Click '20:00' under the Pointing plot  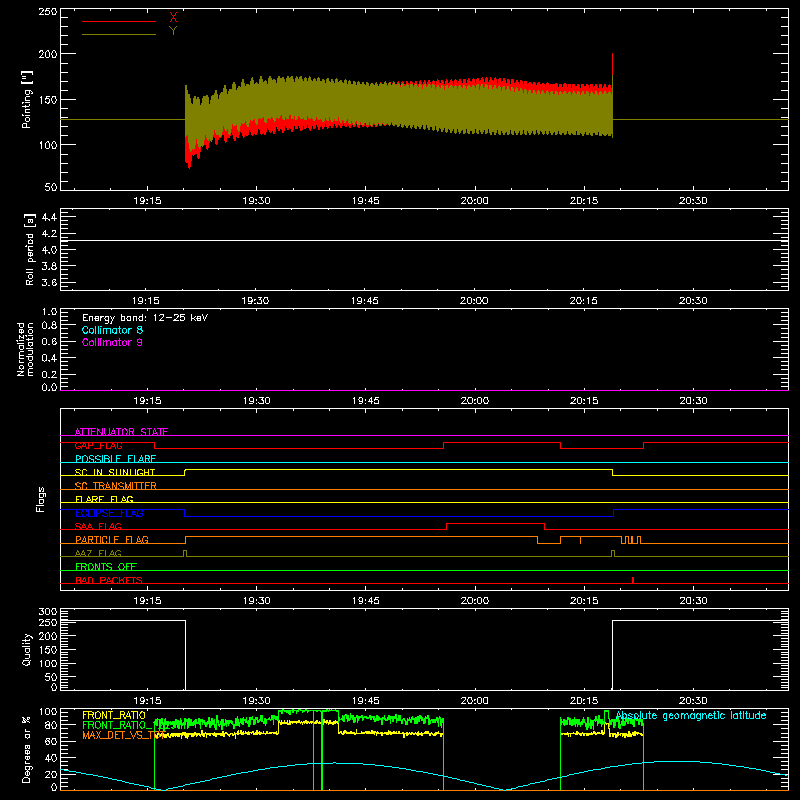coord(474,201)
